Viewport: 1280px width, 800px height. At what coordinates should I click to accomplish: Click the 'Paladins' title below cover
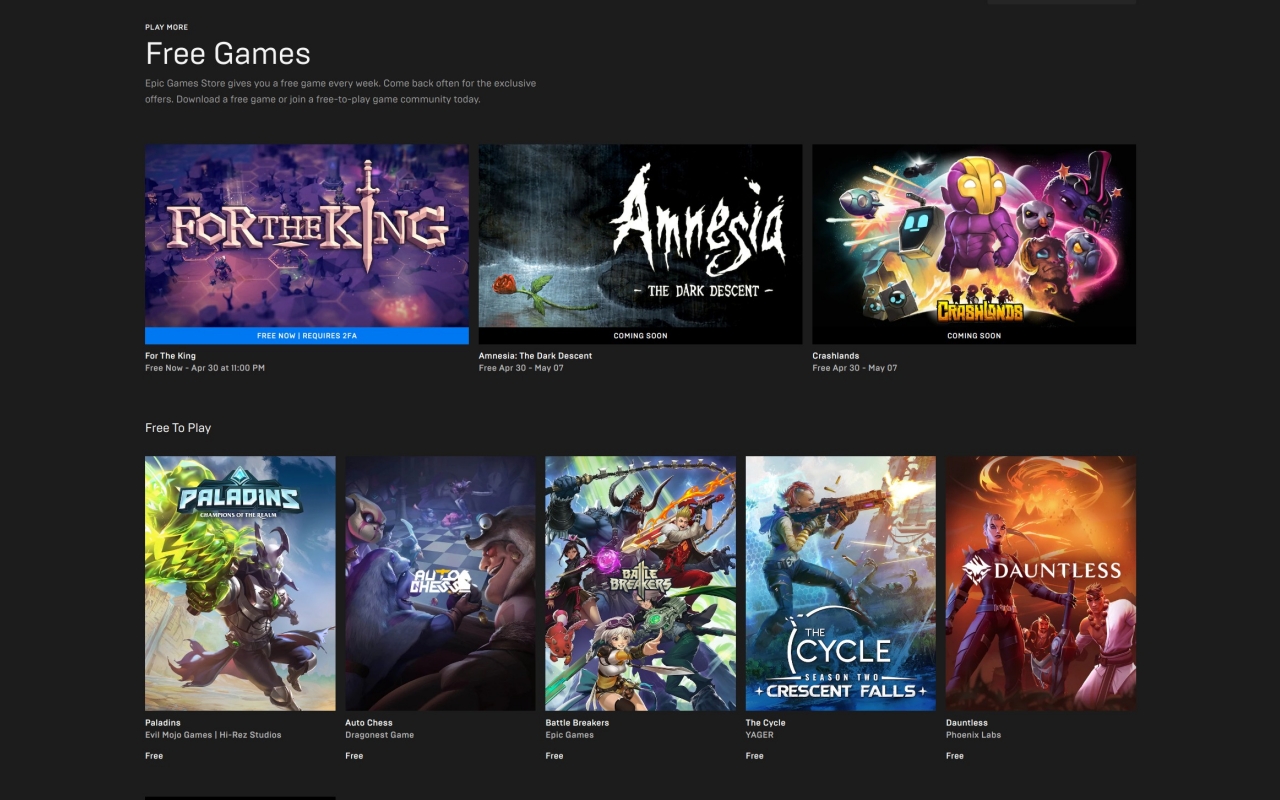(x=163, y=723)
